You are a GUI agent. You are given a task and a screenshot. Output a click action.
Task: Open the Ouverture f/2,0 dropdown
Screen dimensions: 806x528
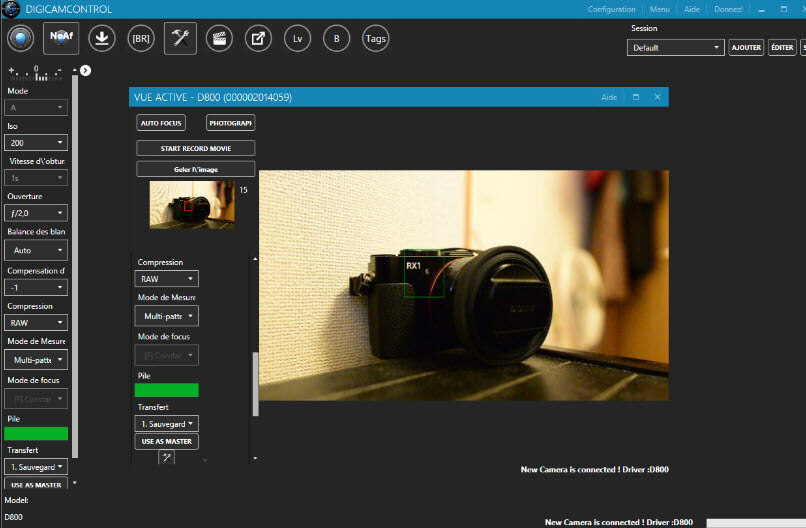click(35, 213)
